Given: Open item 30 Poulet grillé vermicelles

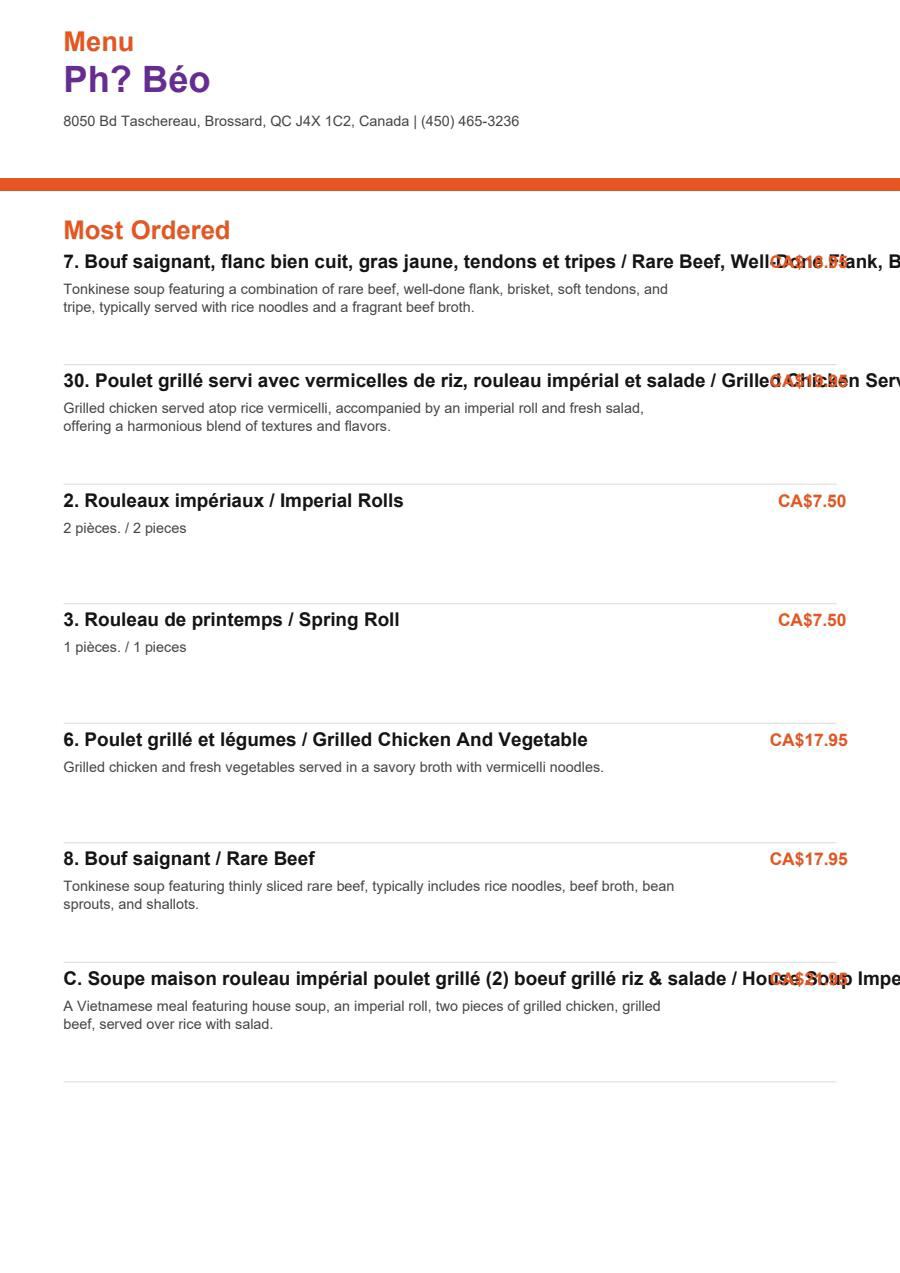Looking at the screenshot, I should coord(481,381).
